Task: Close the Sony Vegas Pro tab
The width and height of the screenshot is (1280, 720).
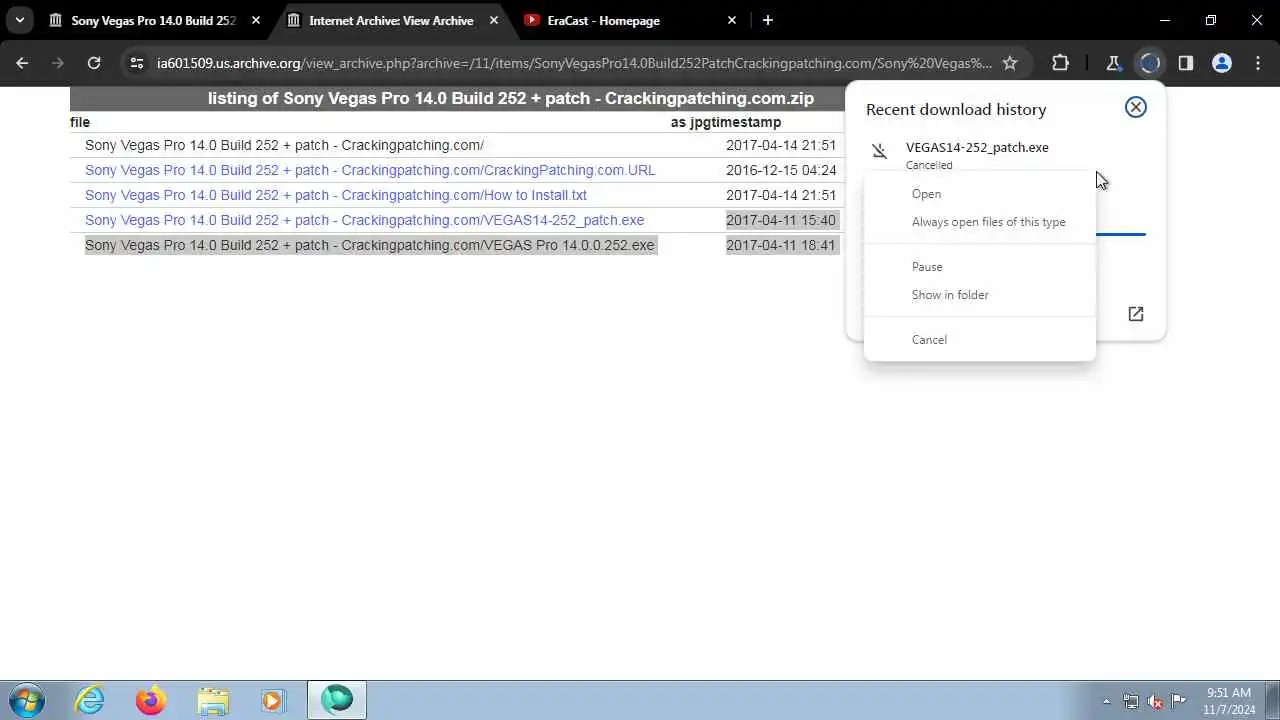Action: click(x=256, y=20)
